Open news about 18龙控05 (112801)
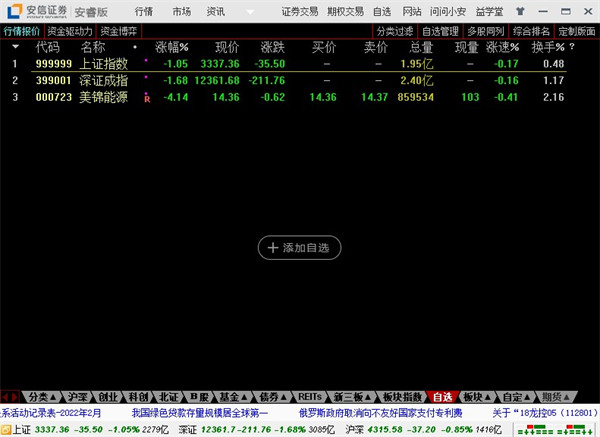Screen dimensions: 600x437 click(x=545, y=413)
